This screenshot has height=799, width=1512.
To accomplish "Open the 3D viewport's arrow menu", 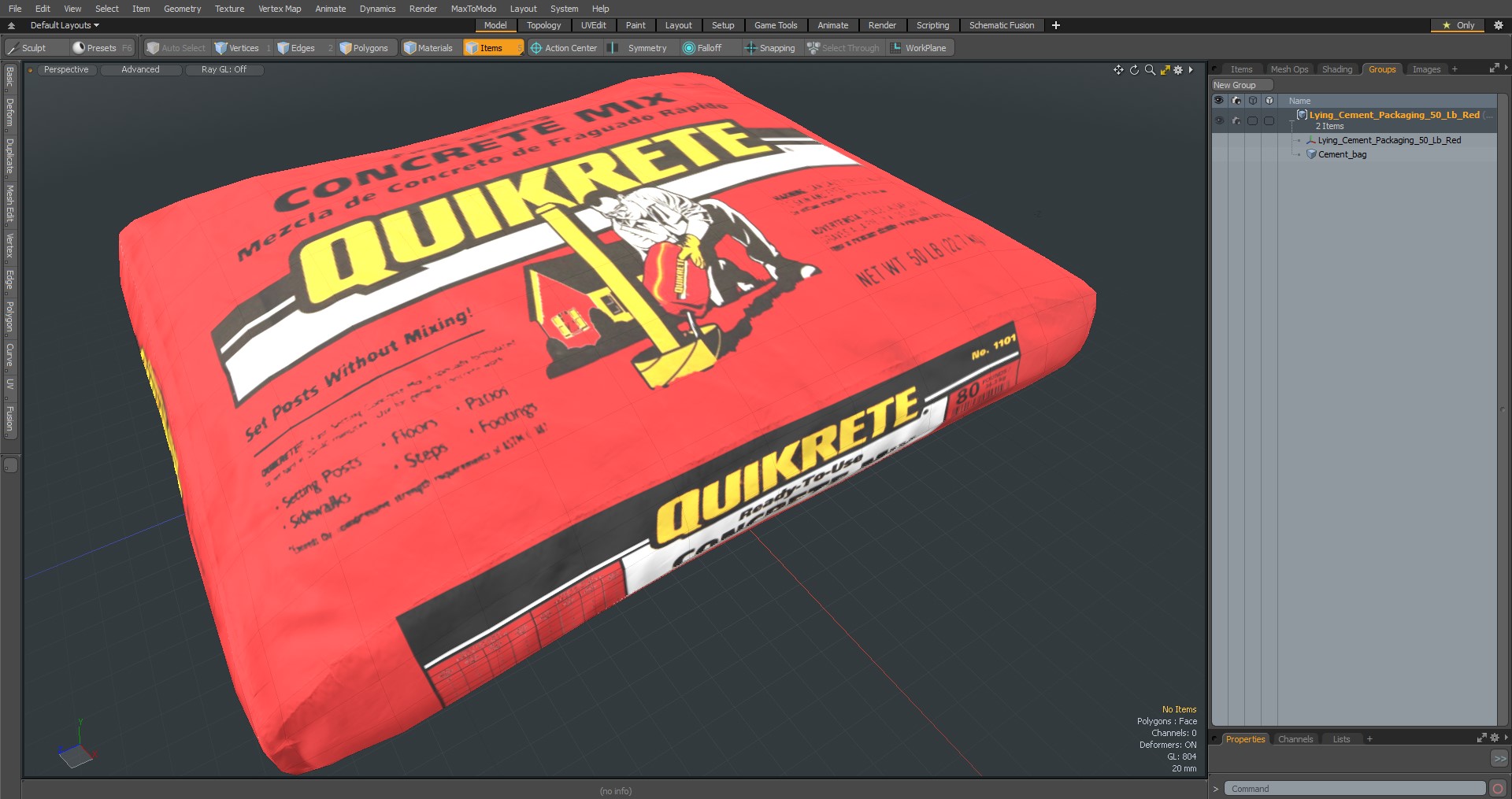I will 1191,70.
